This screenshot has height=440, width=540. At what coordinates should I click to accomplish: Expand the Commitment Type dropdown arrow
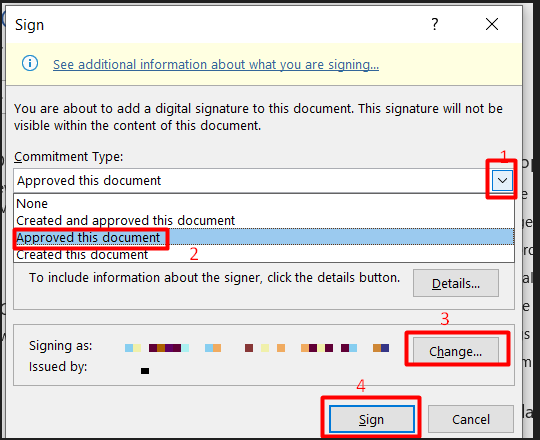502,180
